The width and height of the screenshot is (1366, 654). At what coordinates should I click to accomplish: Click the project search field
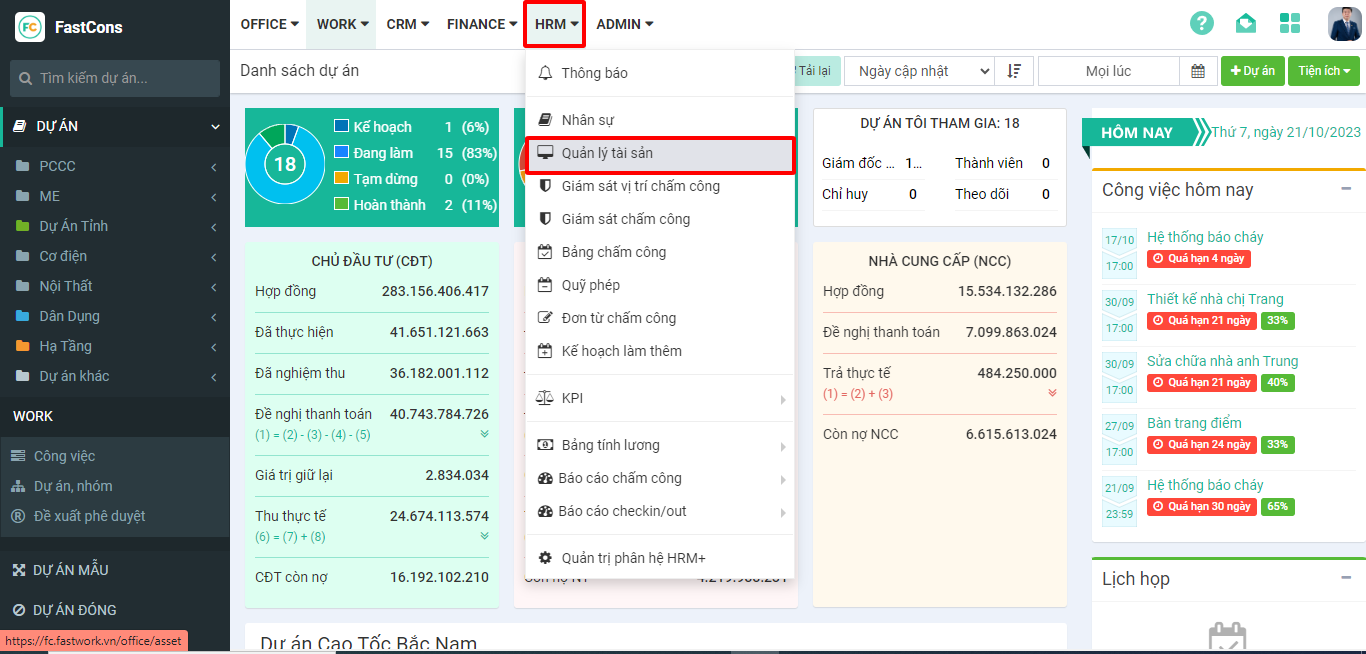(115, 78)
